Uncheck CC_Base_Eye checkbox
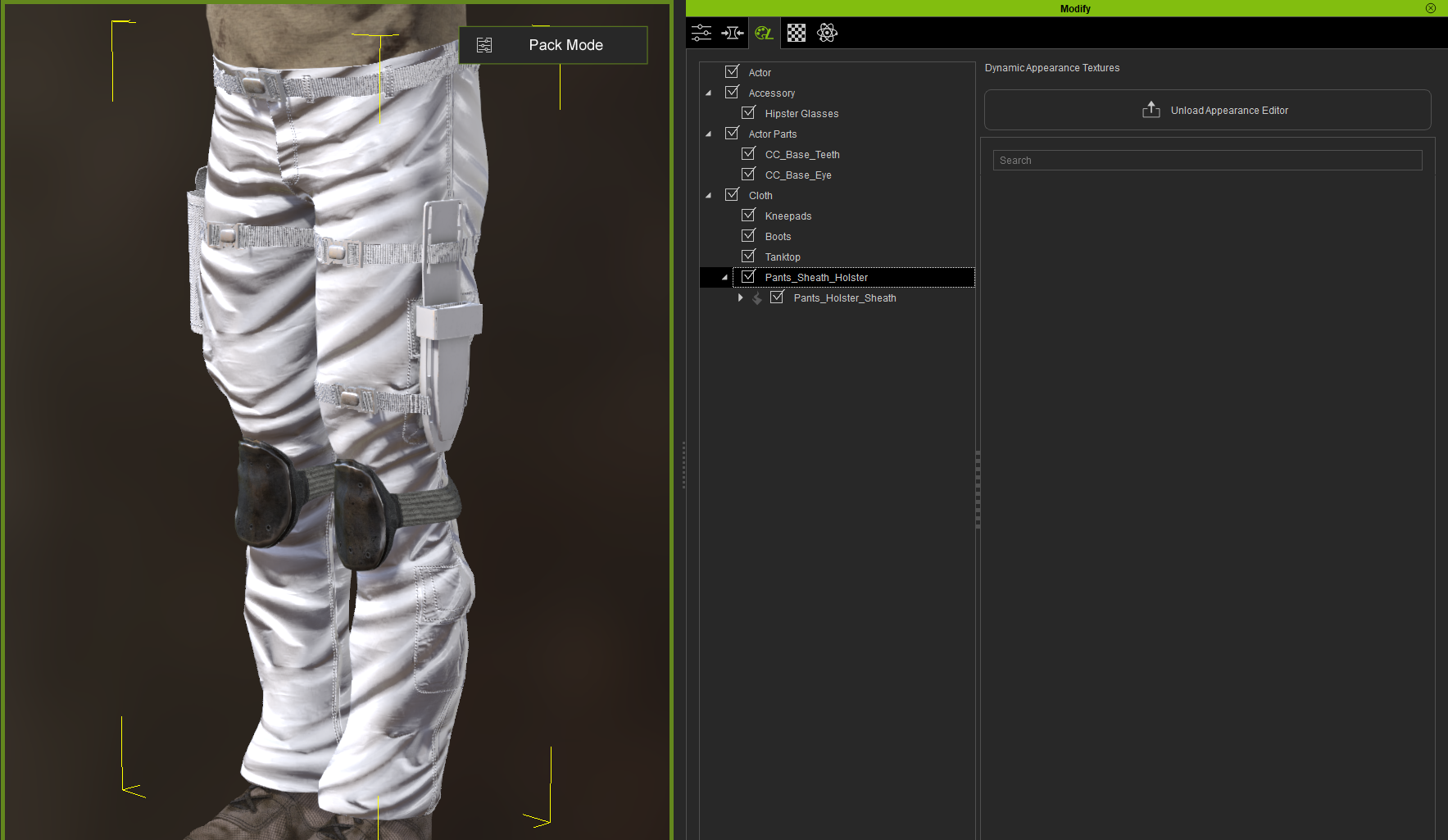 (x=748, y=175)
